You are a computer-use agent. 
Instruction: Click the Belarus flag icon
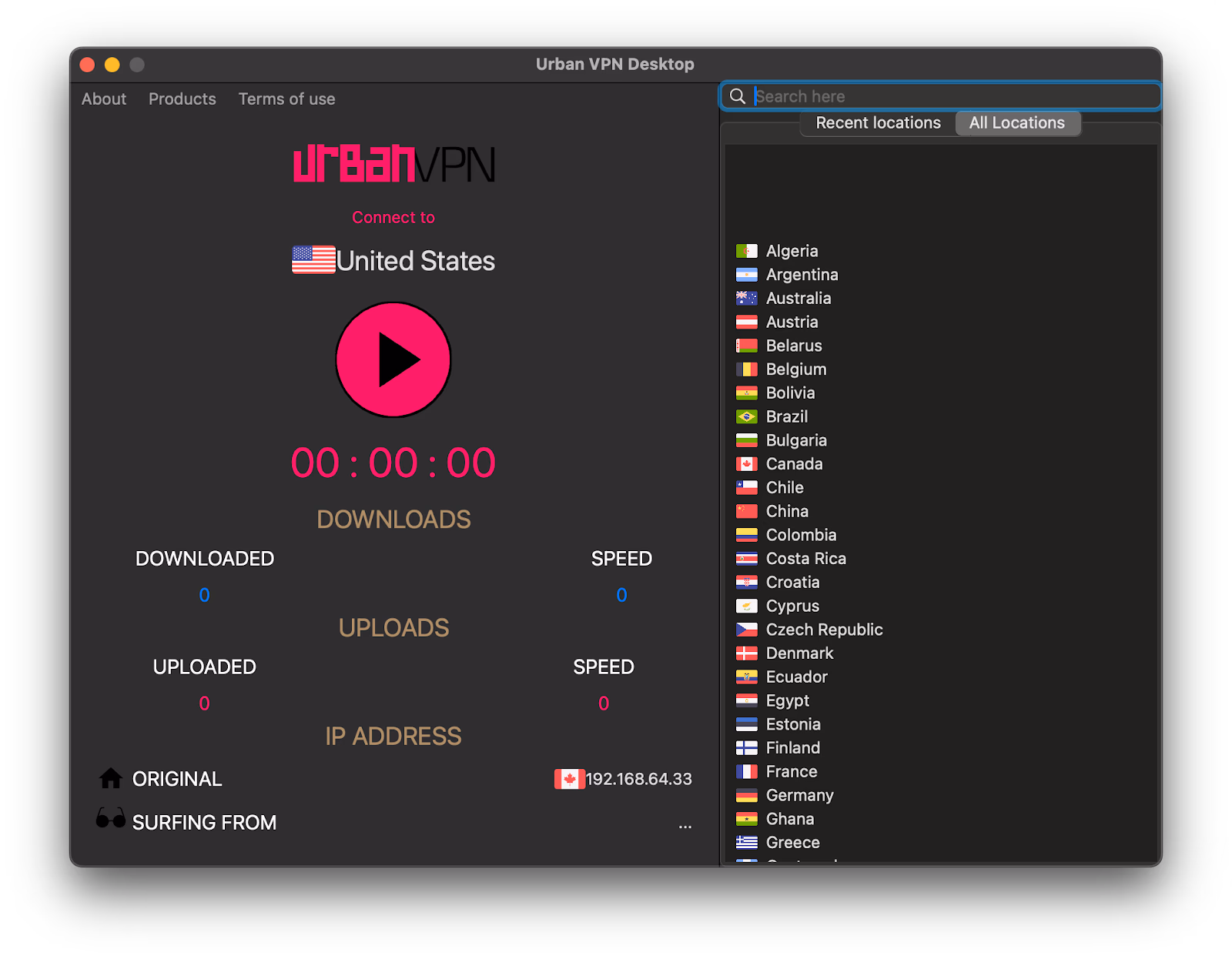tap(746, 346)
